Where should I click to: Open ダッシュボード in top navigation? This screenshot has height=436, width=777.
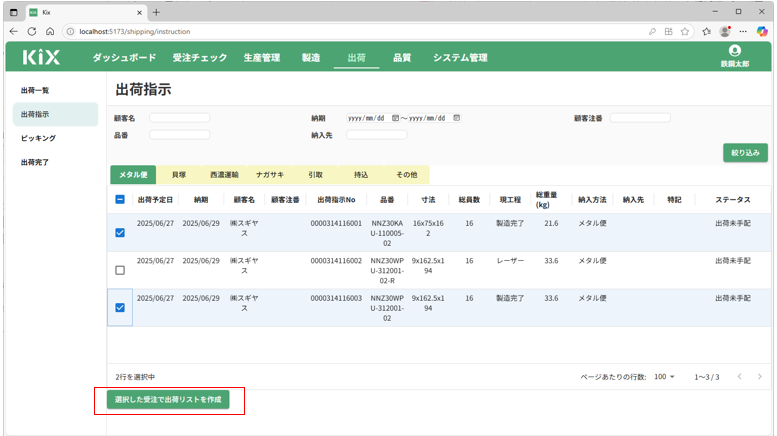click(x=124, y=57)
